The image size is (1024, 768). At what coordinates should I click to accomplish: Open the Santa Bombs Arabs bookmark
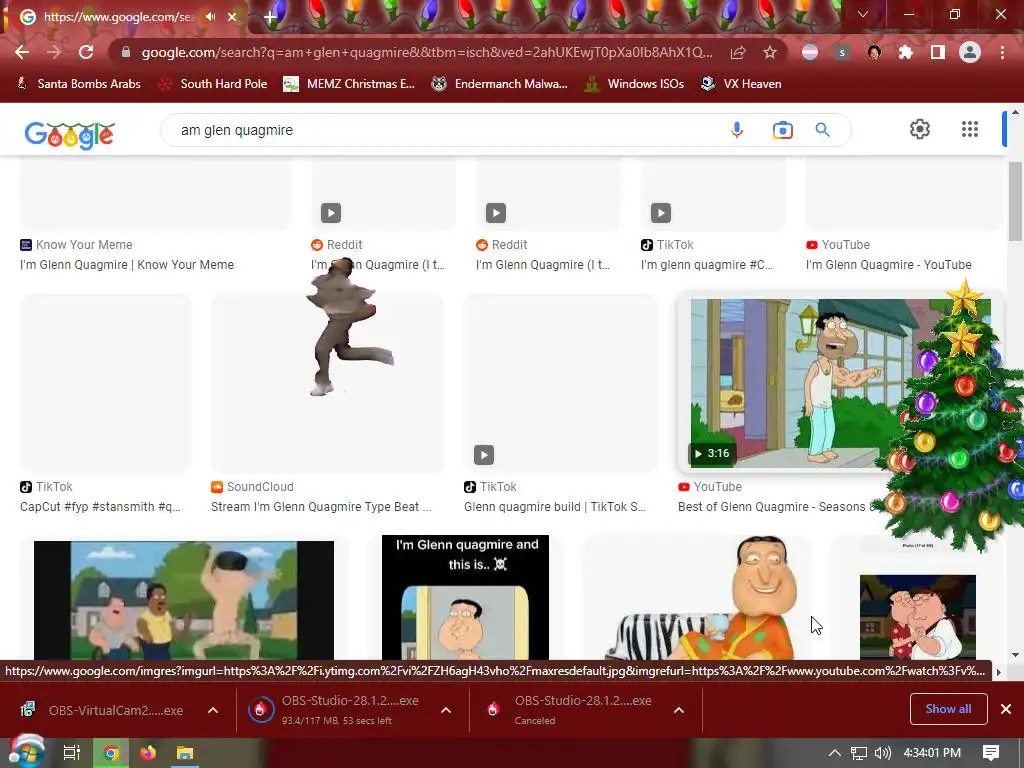point(78,84)
